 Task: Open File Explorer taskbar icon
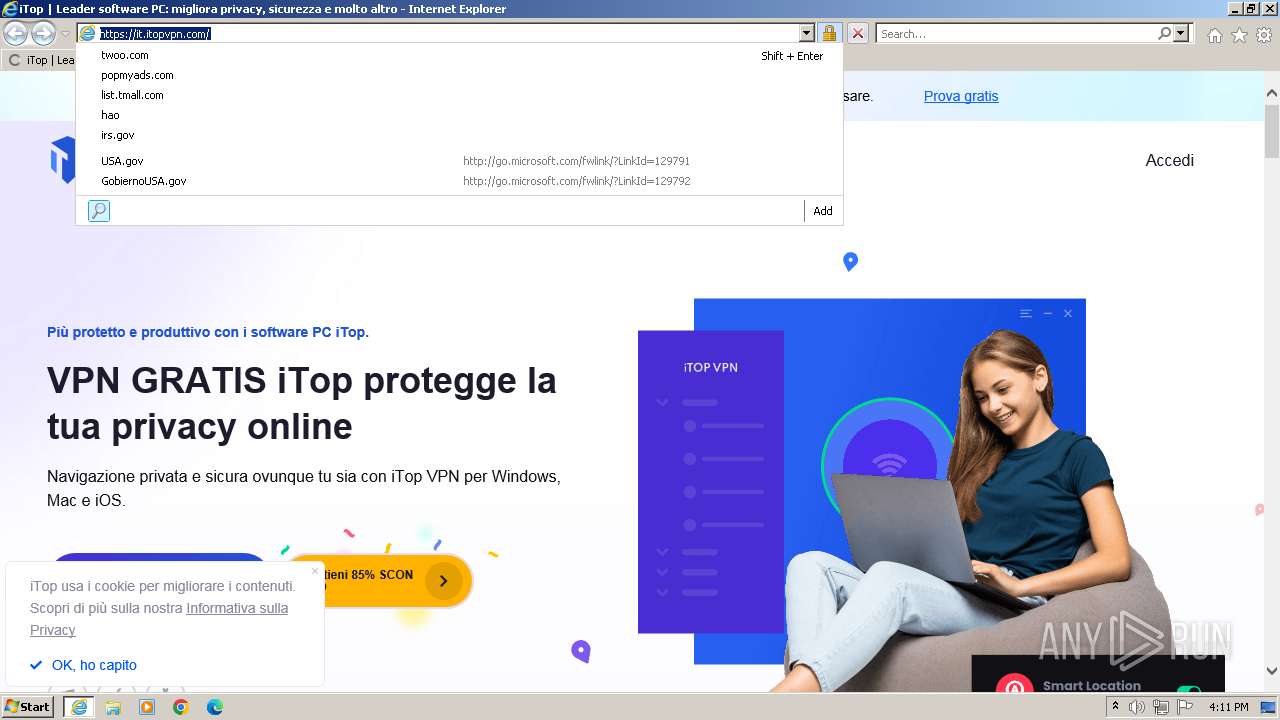tap(113, 707)
